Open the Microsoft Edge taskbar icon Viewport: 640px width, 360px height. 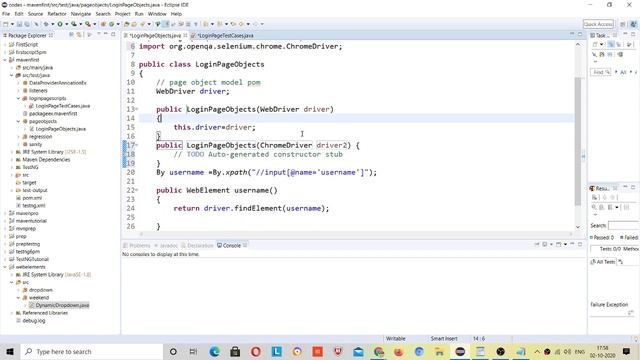(214, 351)
